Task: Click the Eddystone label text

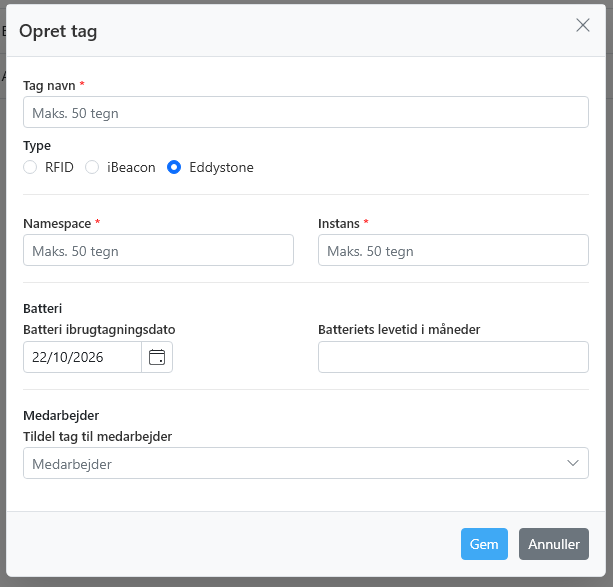Action: tap(221, 167)
